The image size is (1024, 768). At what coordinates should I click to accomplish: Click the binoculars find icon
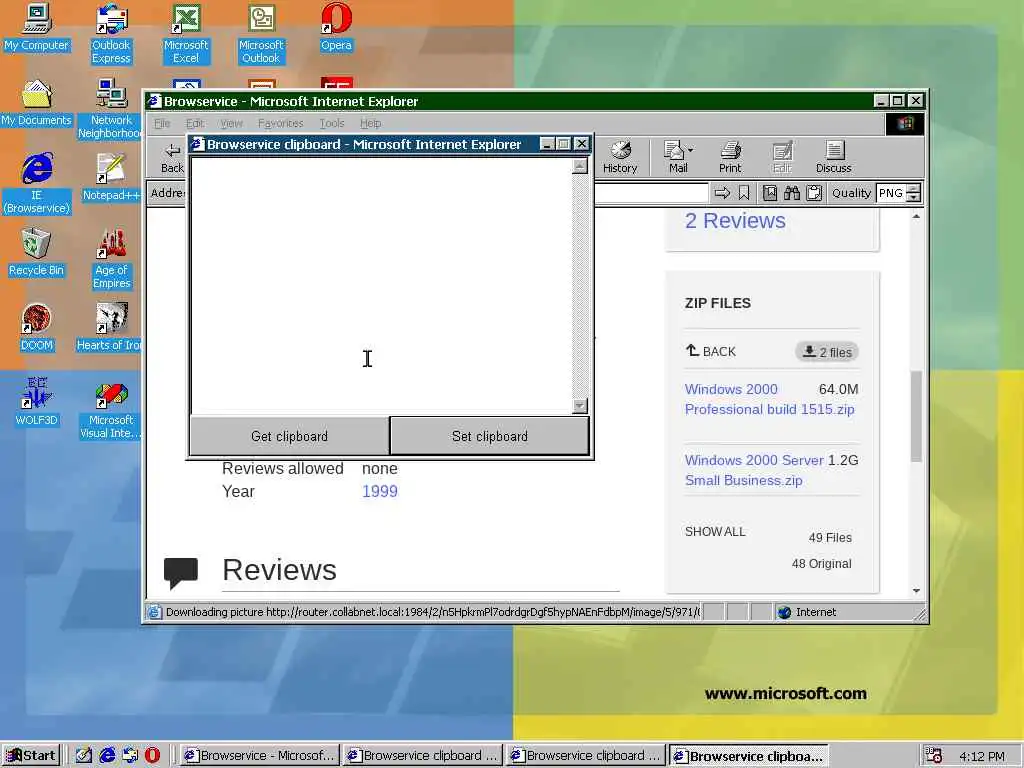[792, 193]
